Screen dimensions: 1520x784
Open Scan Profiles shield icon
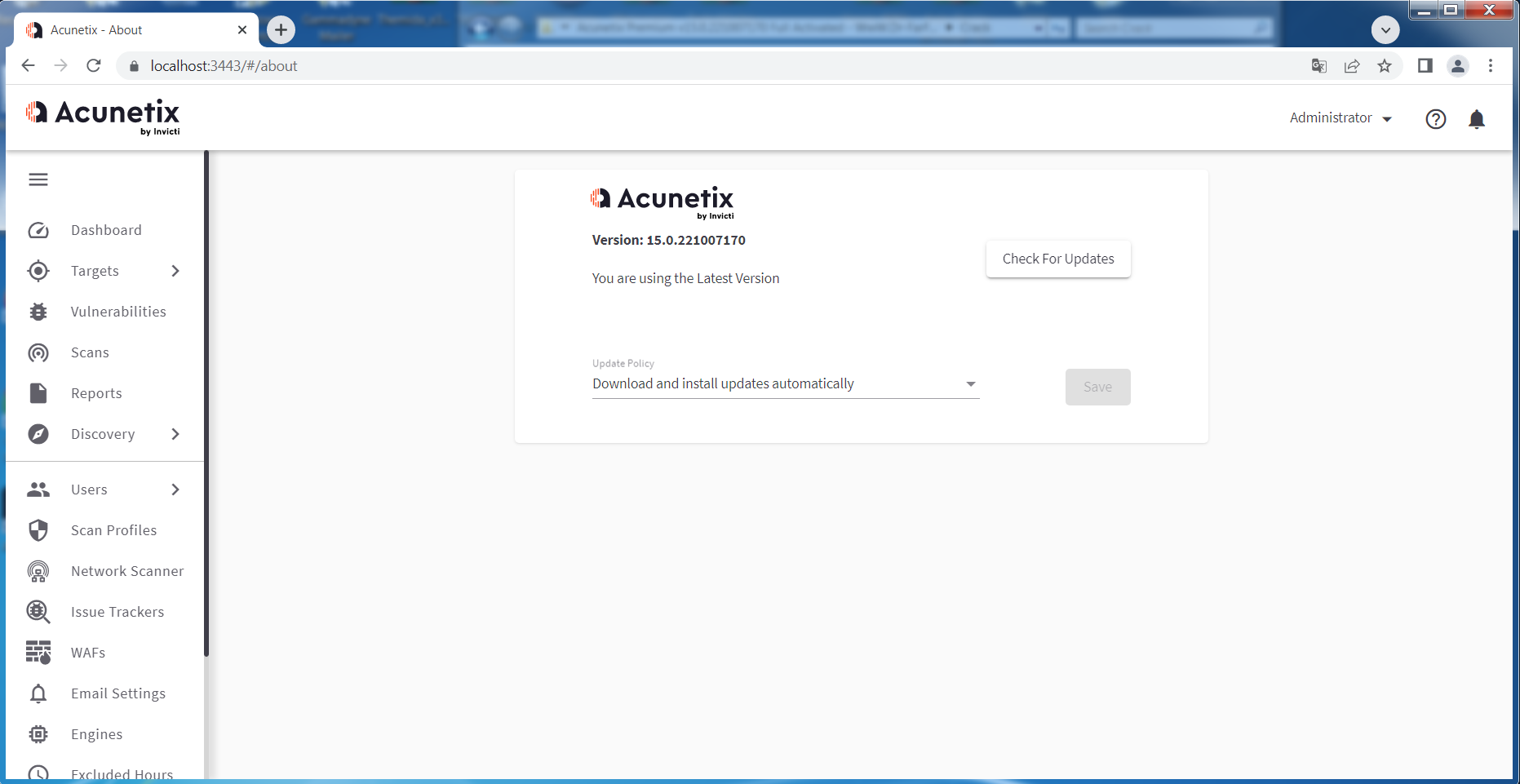click(38, 530)
